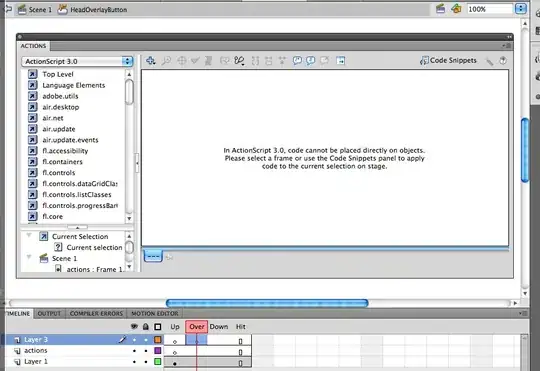Click the Show code hint icon

224,61
